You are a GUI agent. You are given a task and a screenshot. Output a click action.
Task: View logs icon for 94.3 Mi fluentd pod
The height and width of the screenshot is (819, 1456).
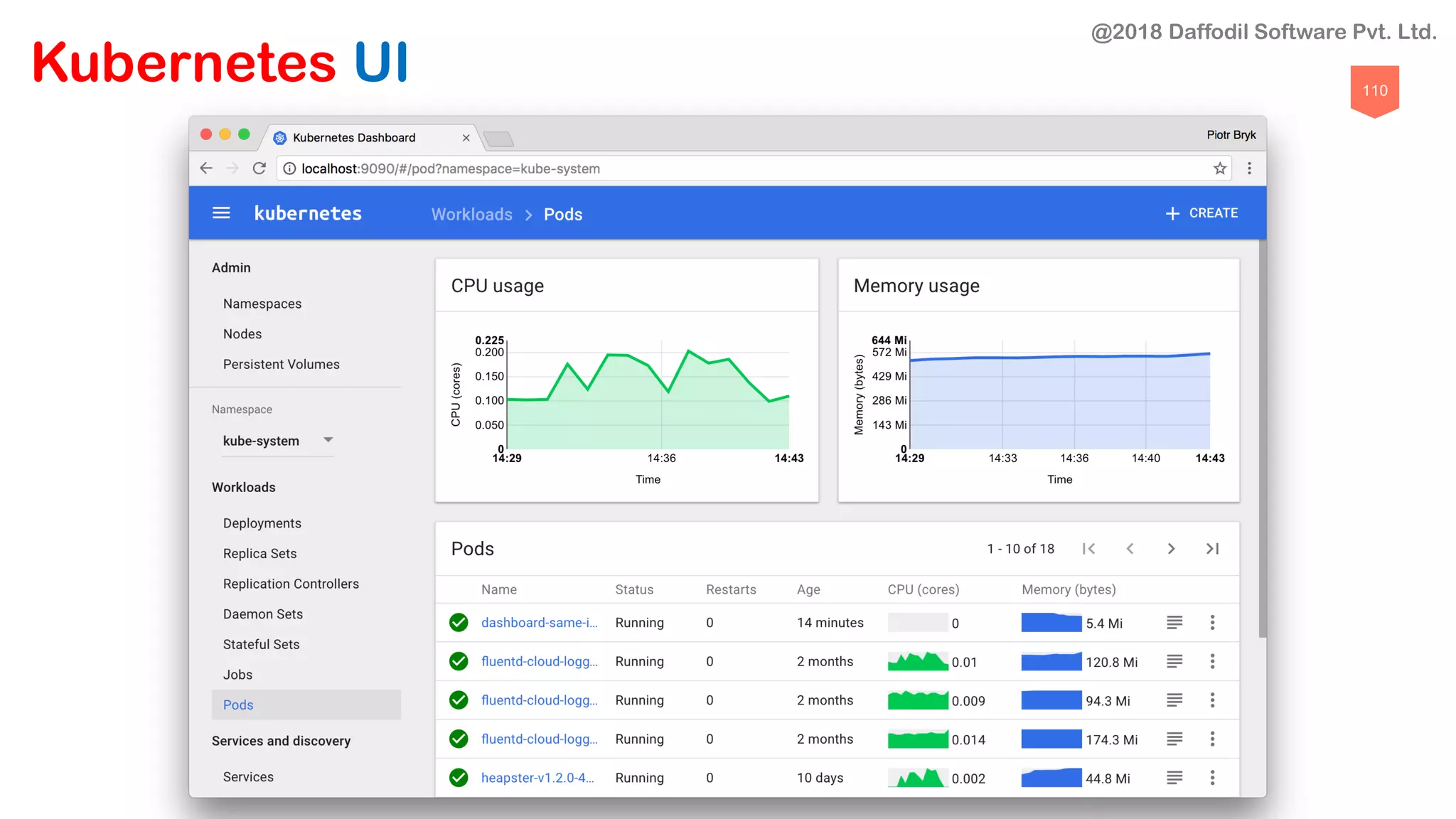coord(1174,700)
